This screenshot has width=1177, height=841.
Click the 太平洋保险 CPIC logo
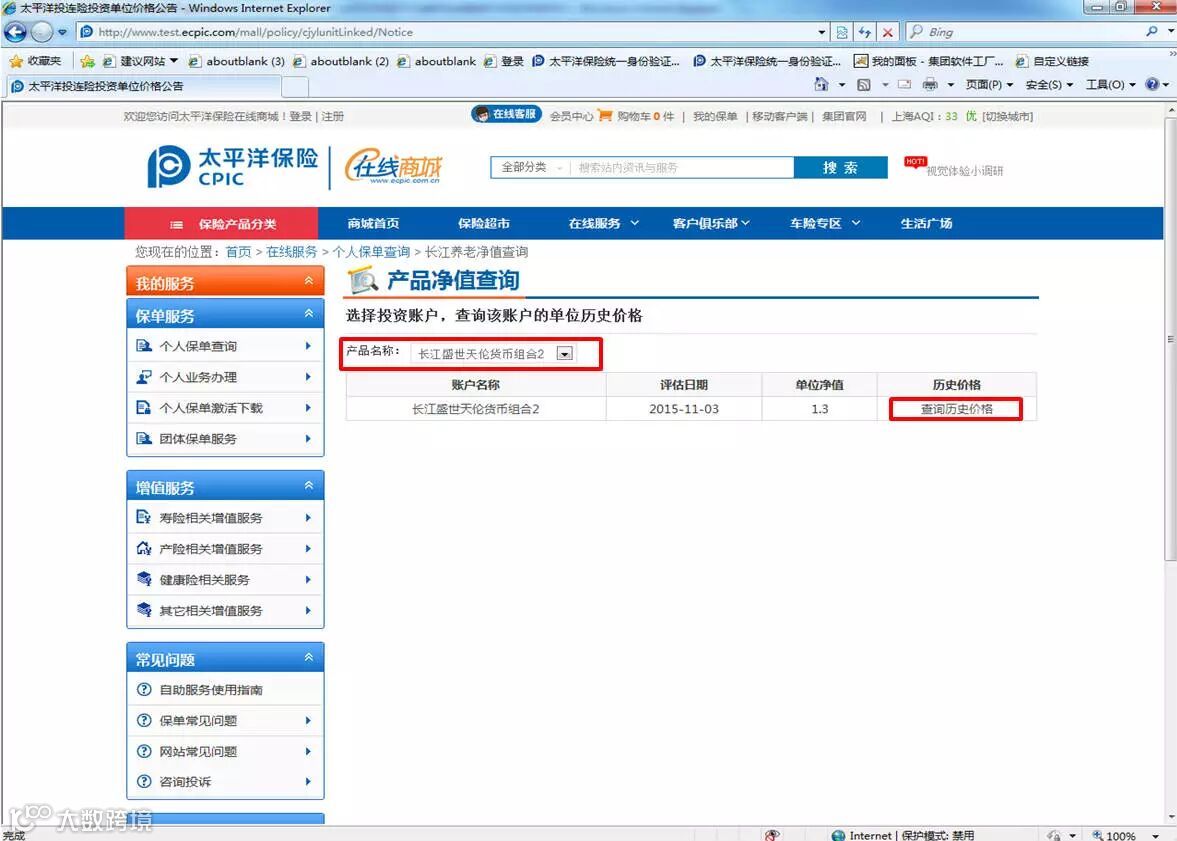[x=233, y=167]
